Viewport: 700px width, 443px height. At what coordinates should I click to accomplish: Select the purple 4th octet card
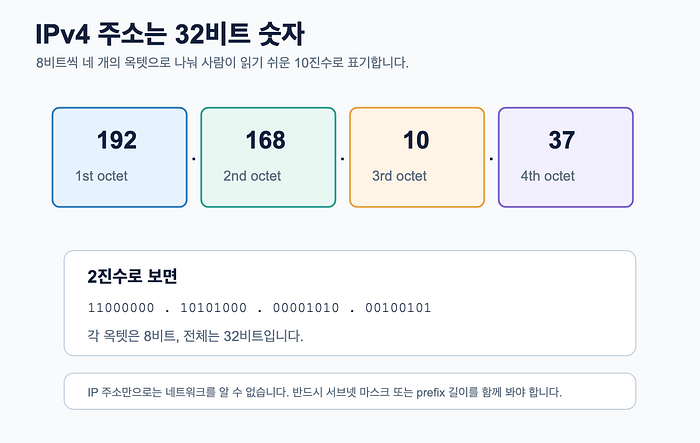click(x=566, y=157)
